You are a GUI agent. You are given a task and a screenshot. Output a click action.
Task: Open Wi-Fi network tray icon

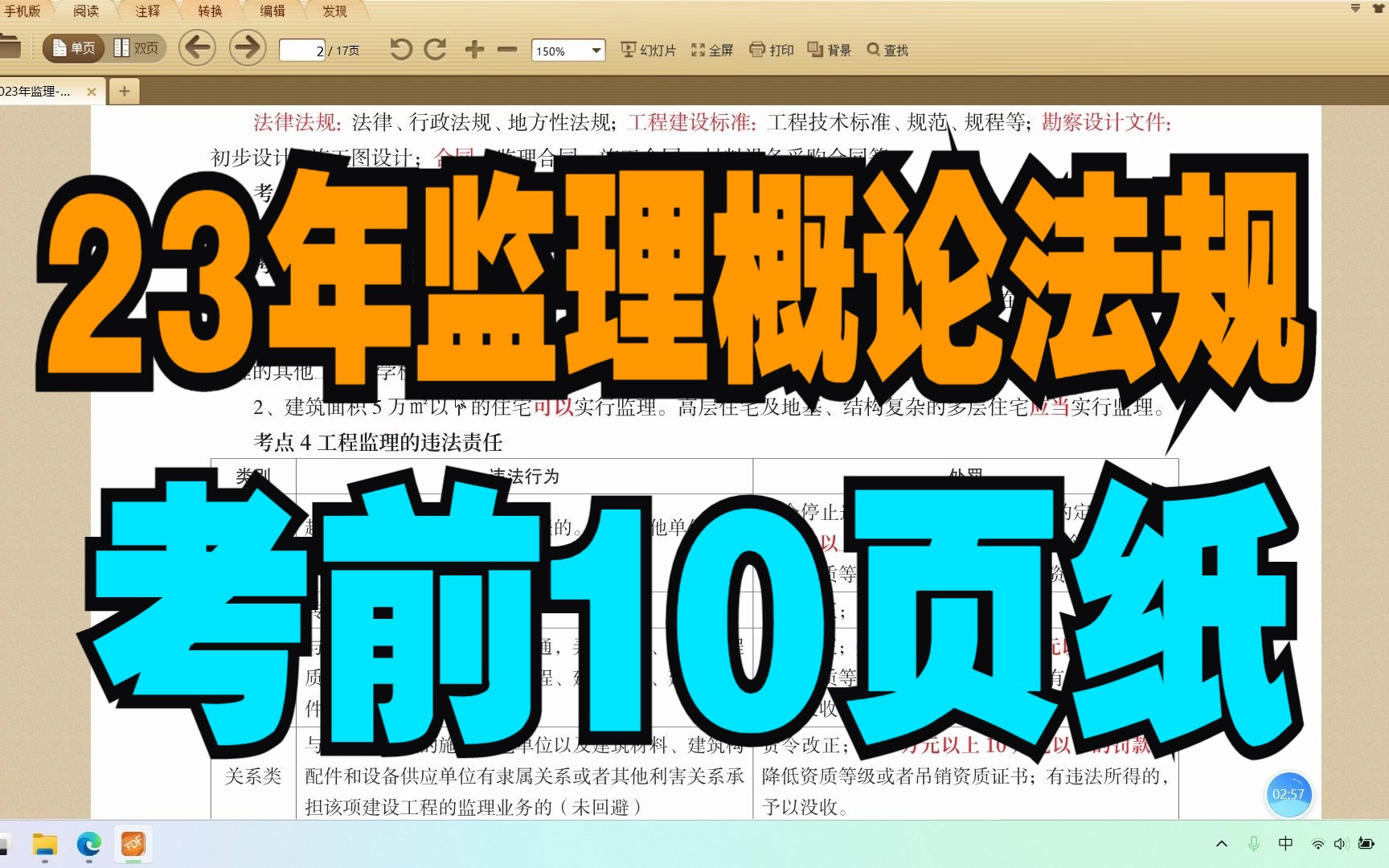pos(1317,844)
